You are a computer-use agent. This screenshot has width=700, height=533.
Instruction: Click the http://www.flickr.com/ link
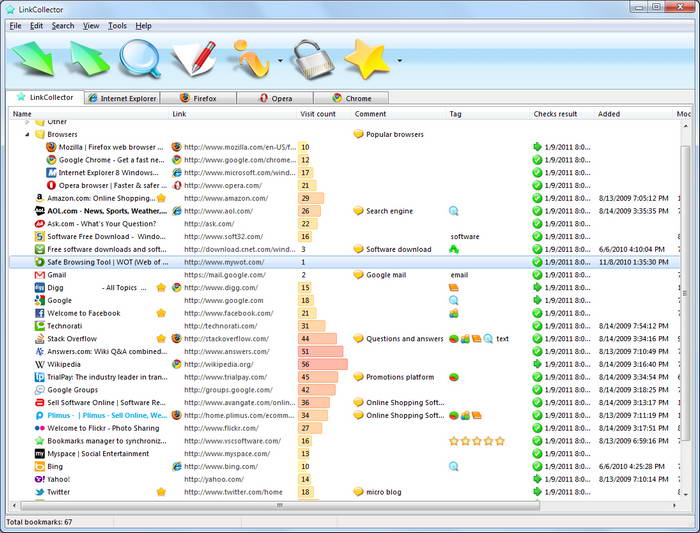pyautogui.click(x=221, y=428)
